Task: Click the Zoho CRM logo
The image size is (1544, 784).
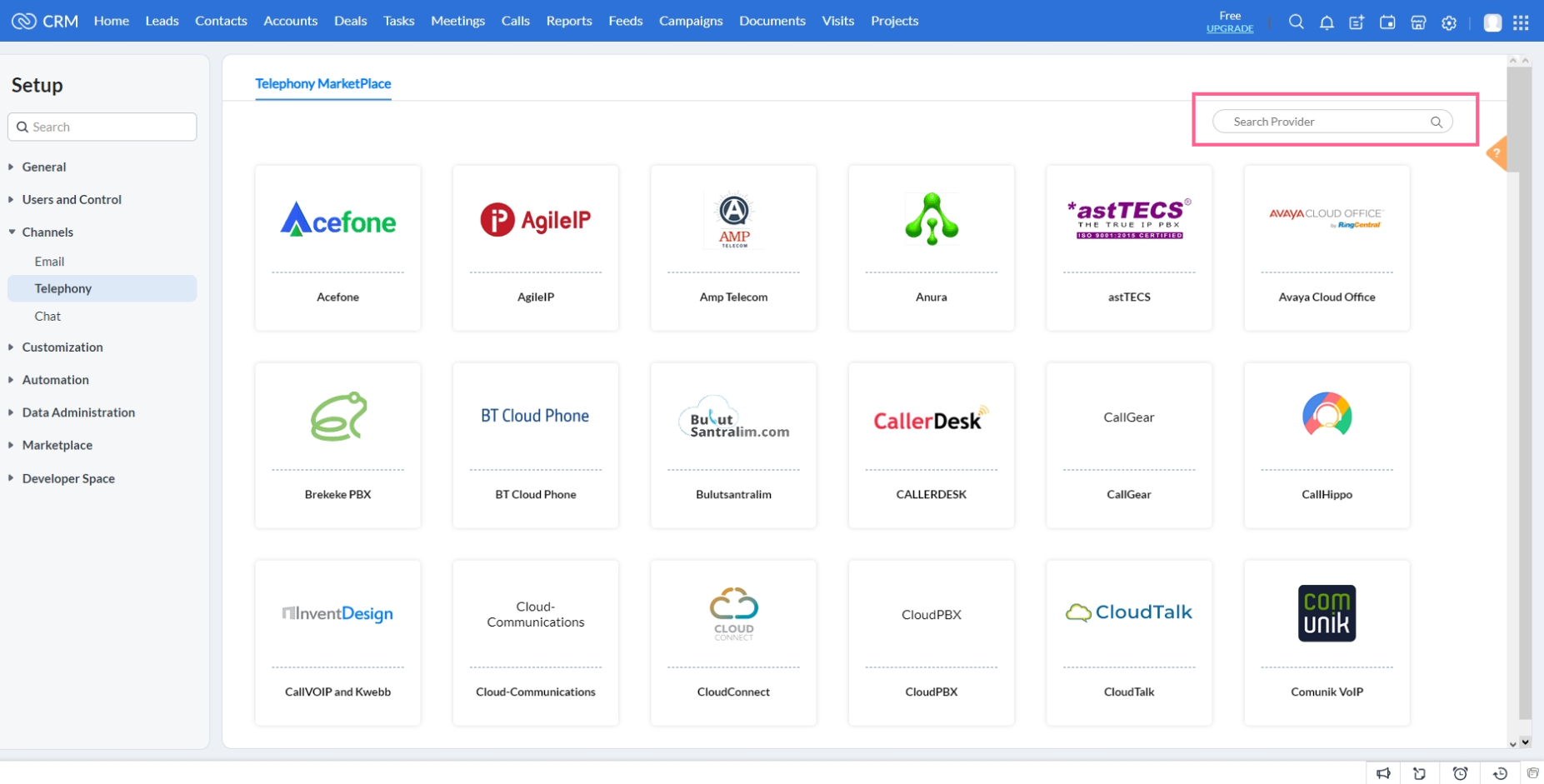Action: tap(45, 21)
